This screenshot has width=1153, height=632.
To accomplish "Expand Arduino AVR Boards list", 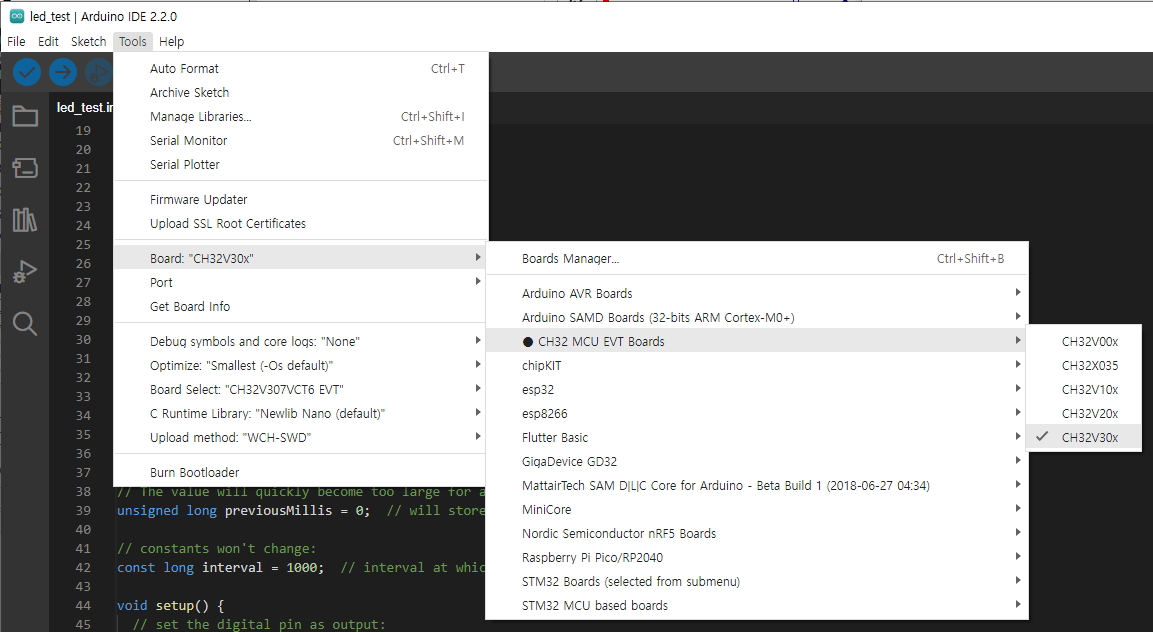I will point(757,294).
